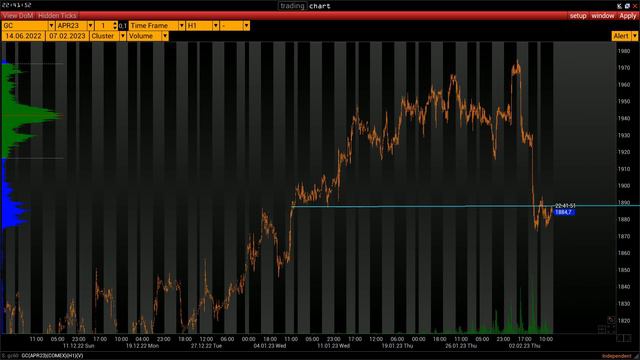The image size is (640, 360).
Task: Click the blue current price label 1884,7
Action: [564, 212]
